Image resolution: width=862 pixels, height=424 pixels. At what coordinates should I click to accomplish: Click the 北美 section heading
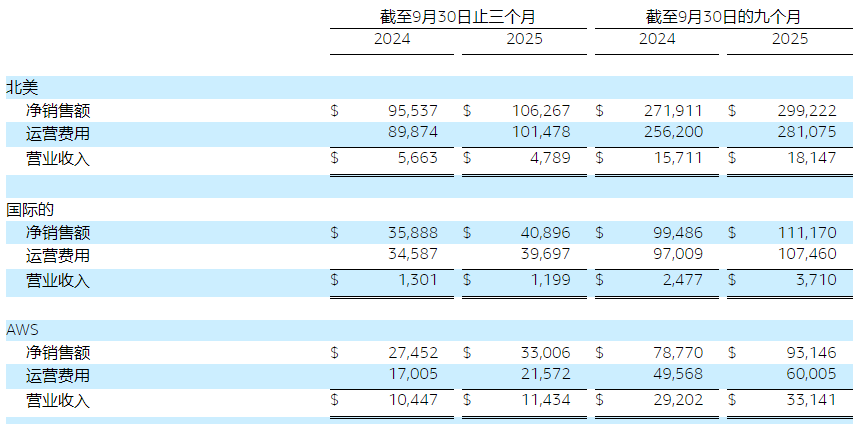pos(22,87)
